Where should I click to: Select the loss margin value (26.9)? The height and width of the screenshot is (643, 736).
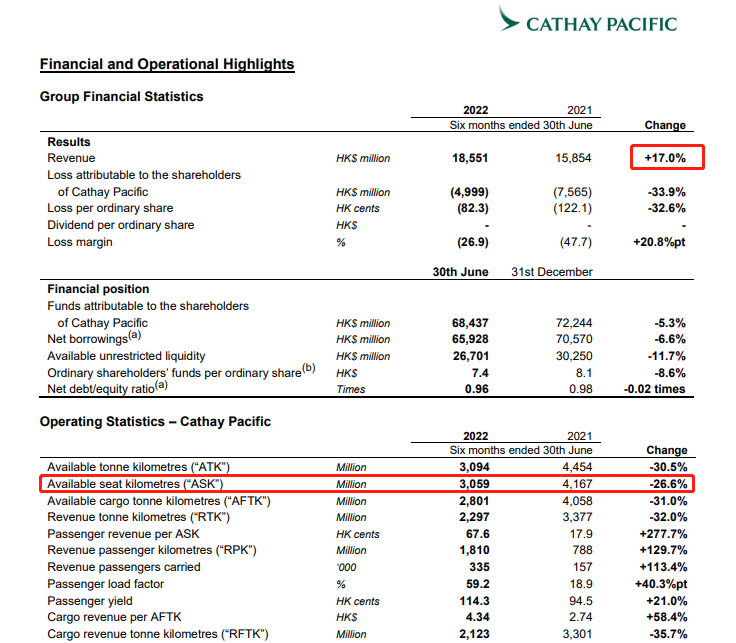(x=473, y=242)
